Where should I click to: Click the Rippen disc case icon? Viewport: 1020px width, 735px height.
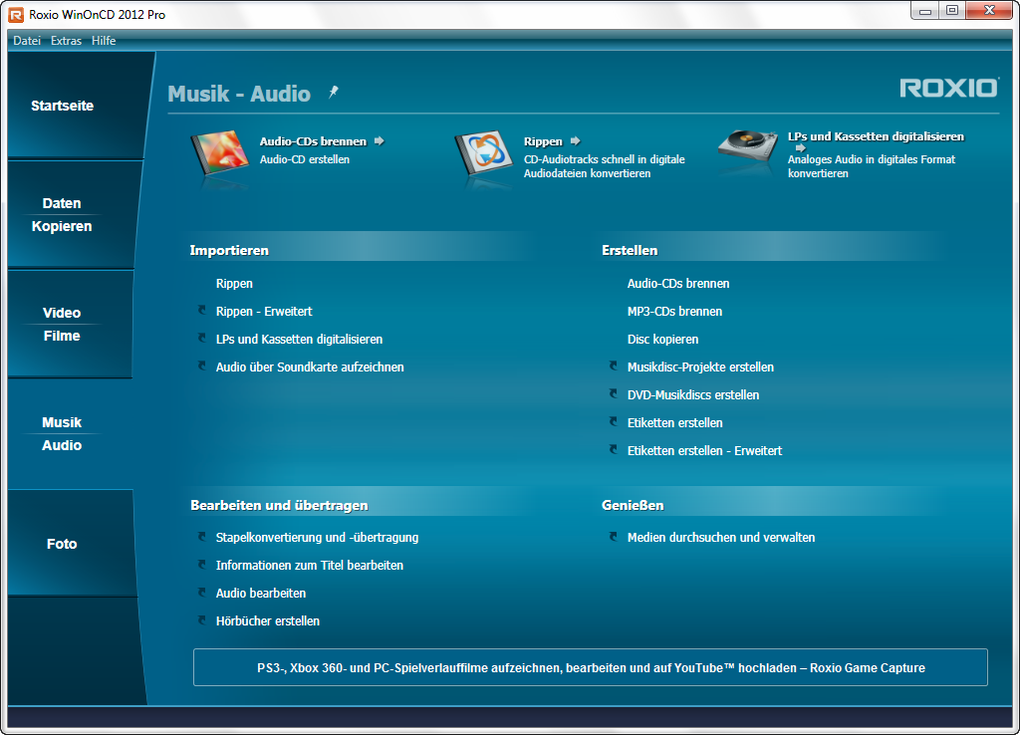point(485,152)
